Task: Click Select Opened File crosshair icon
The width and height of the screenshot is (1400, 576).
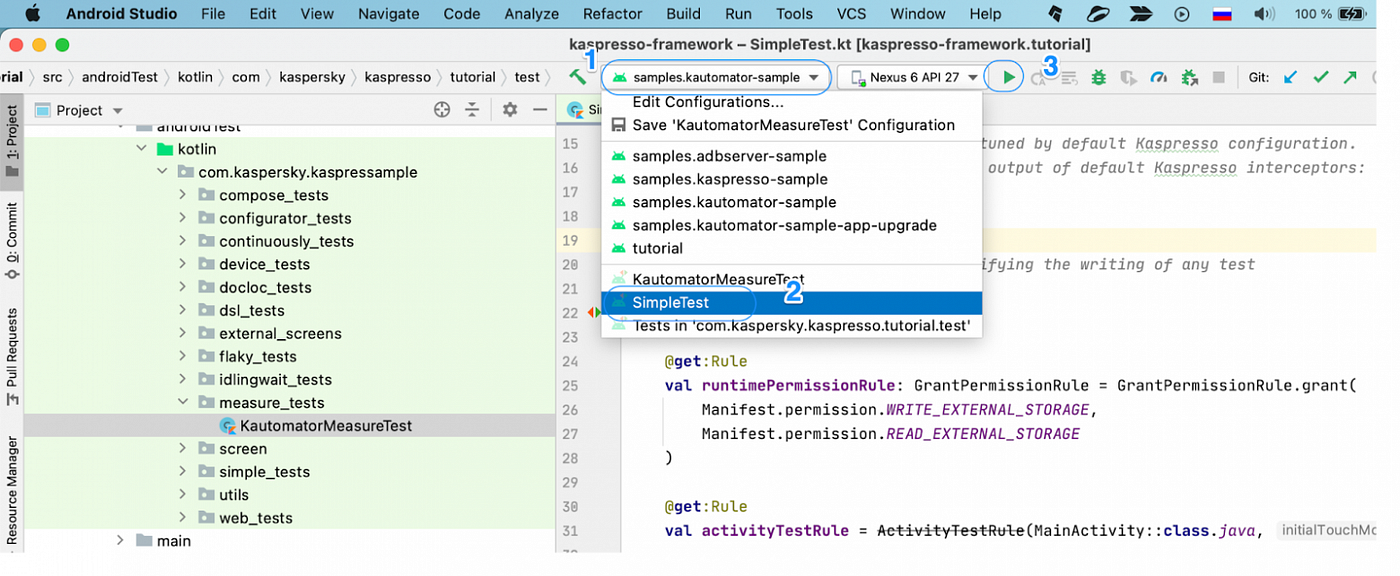Action: click(442, 110)
